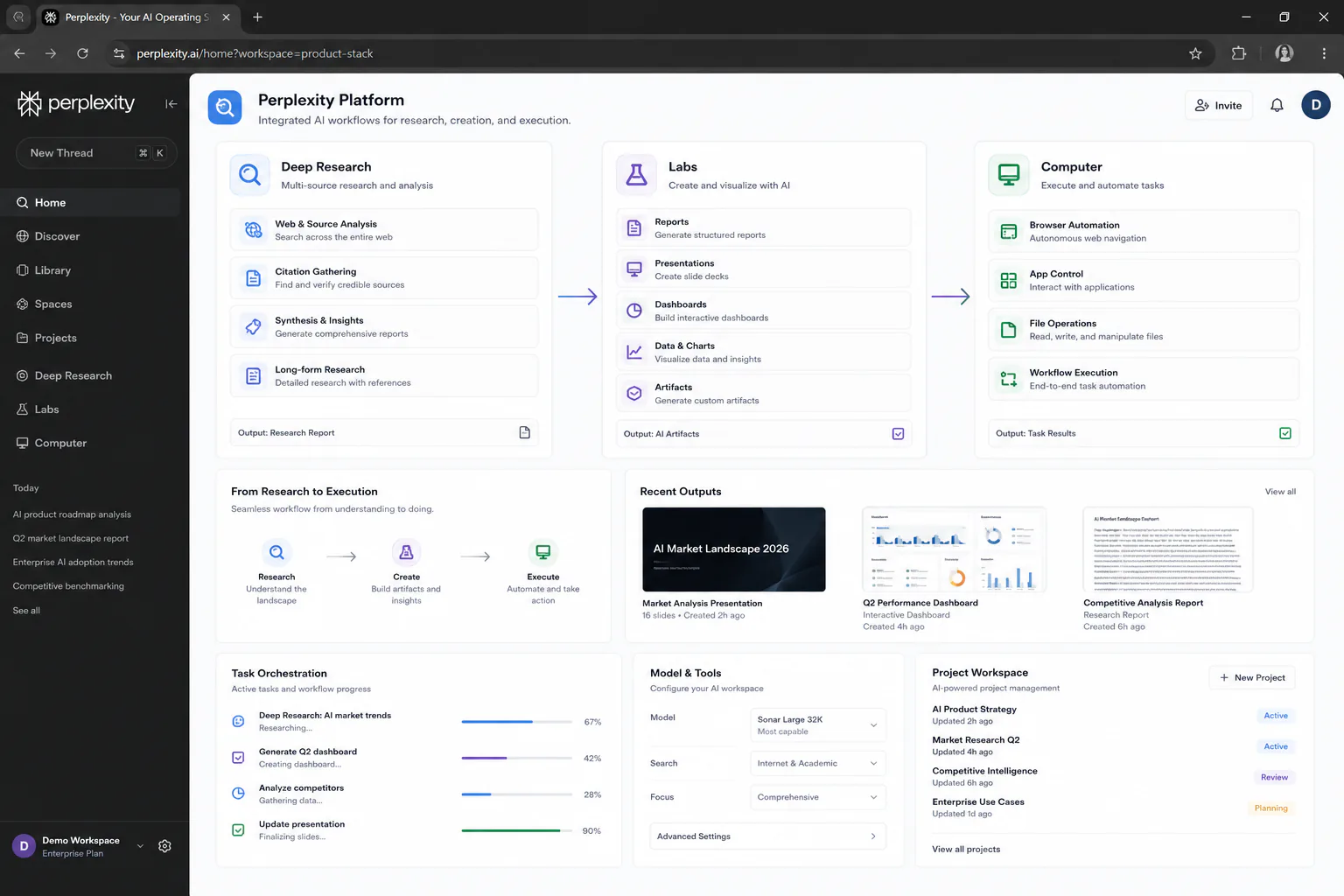Click the Dashboards pie icon

634,311
